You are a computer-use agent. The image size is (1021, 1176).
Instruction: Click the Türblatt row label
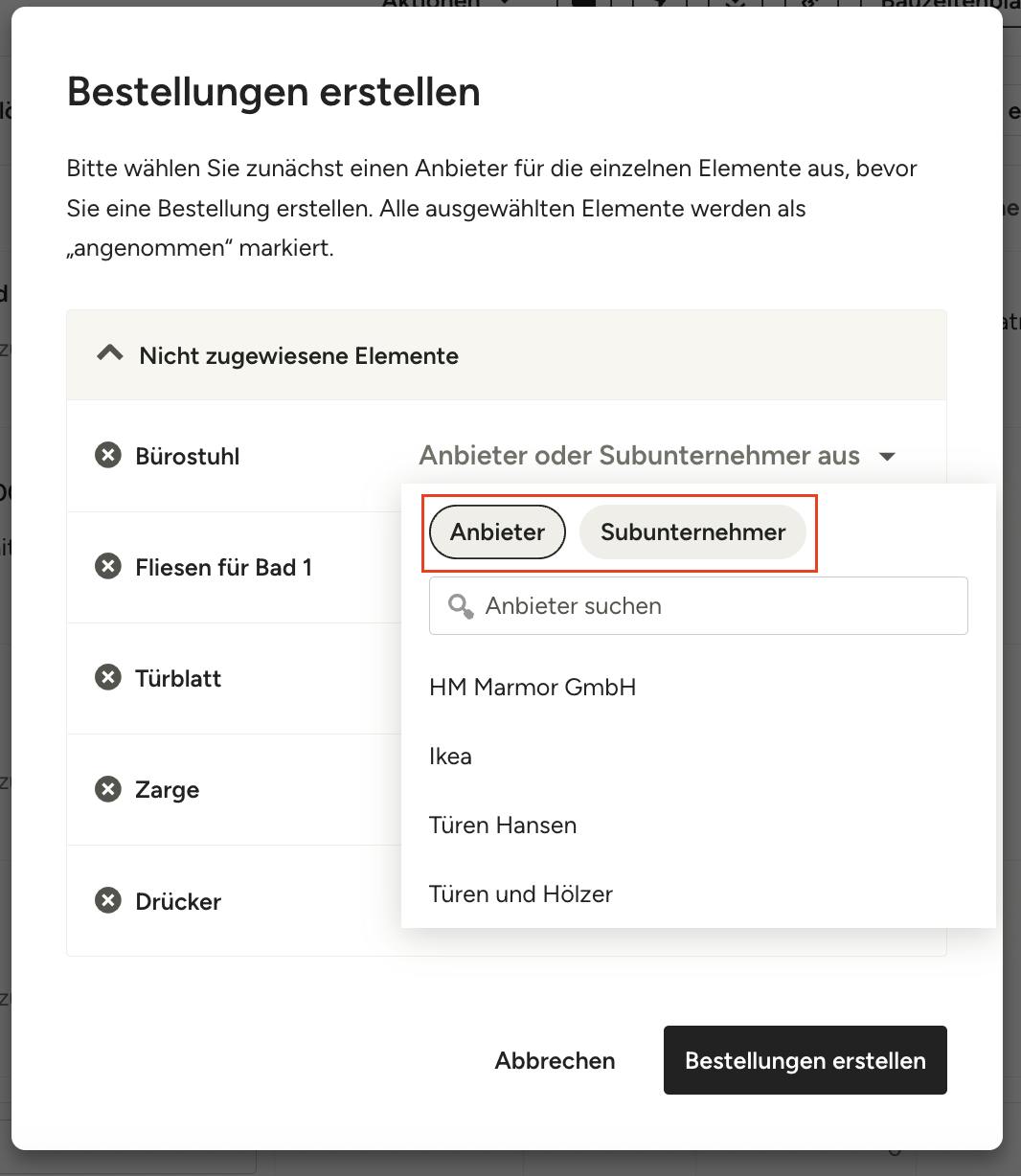tap(178, 678)
